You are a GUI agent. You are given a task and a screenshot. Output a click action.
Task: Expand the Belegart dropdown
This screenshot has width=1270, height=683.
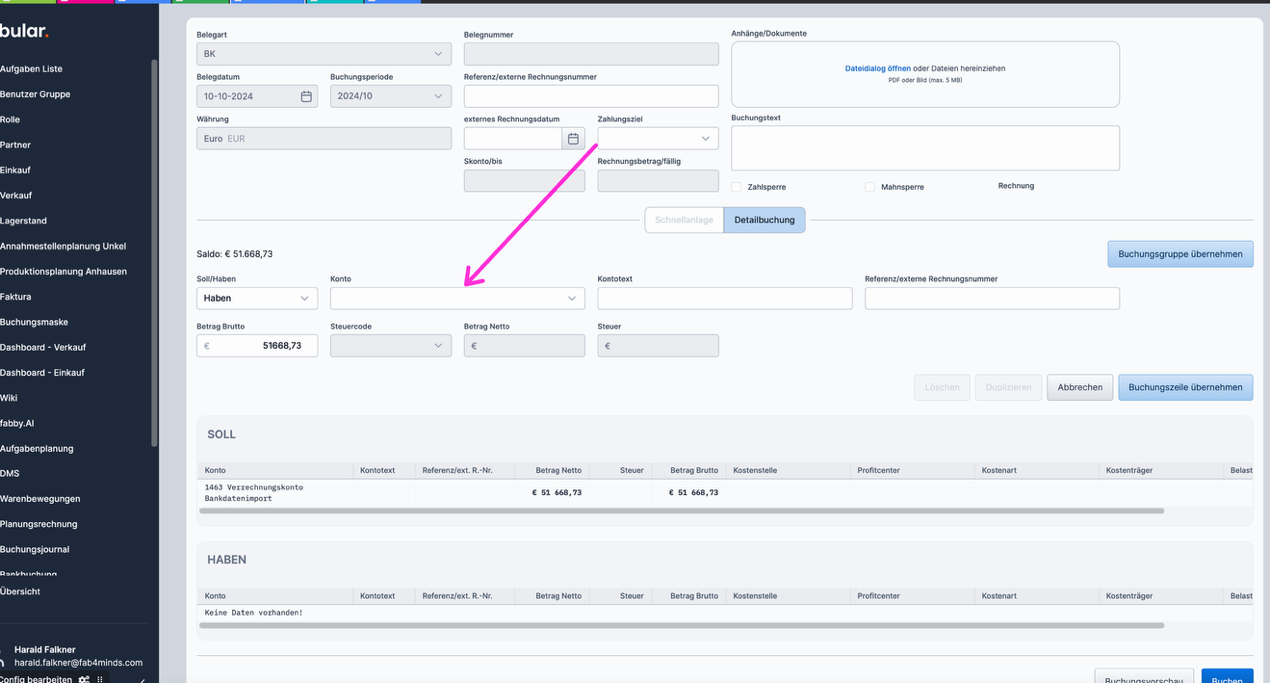point(324,54)
